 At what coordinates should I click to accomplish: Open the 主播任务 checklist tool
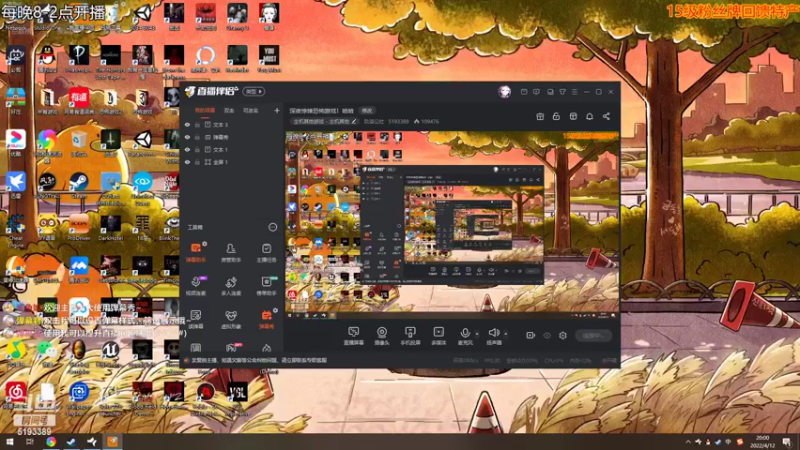point(266,252)
